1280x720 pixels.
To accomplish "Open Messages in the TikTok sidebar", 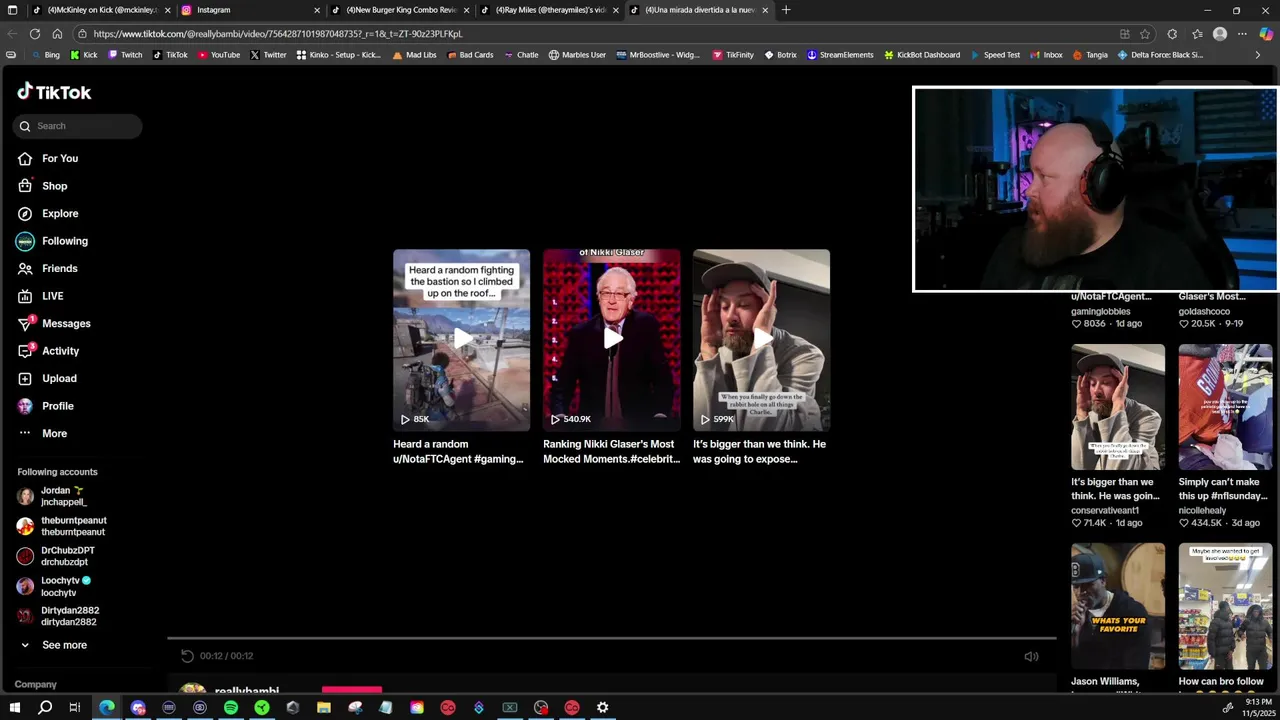I will coord(54,323).
